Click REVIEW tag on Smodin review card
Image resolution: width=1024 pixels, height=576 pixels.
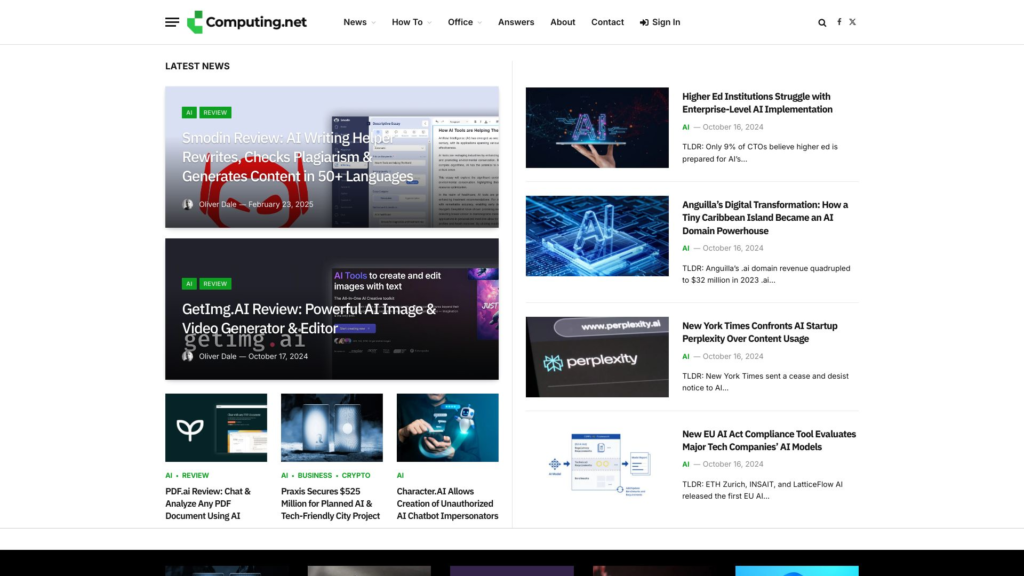215,112
